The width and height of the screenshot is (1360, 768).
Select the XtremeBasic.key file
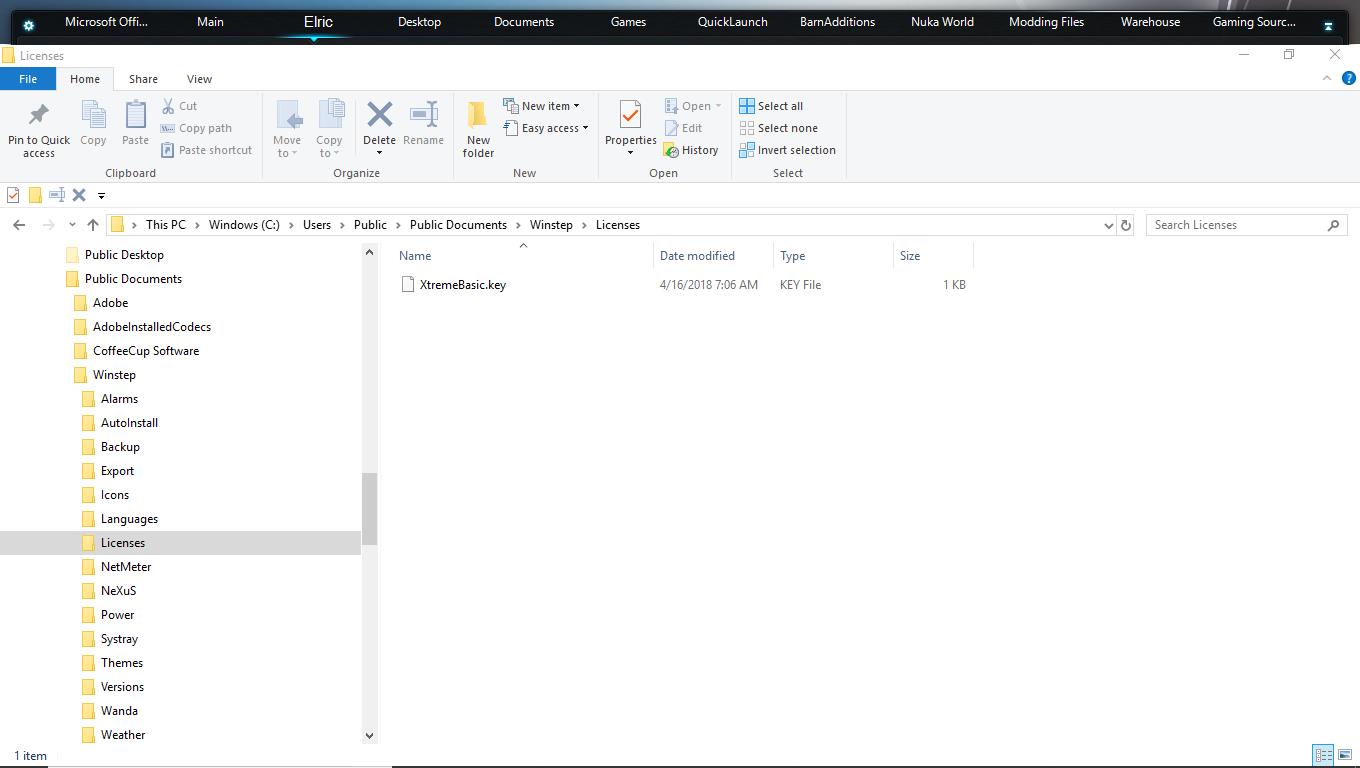click(462, 285)
